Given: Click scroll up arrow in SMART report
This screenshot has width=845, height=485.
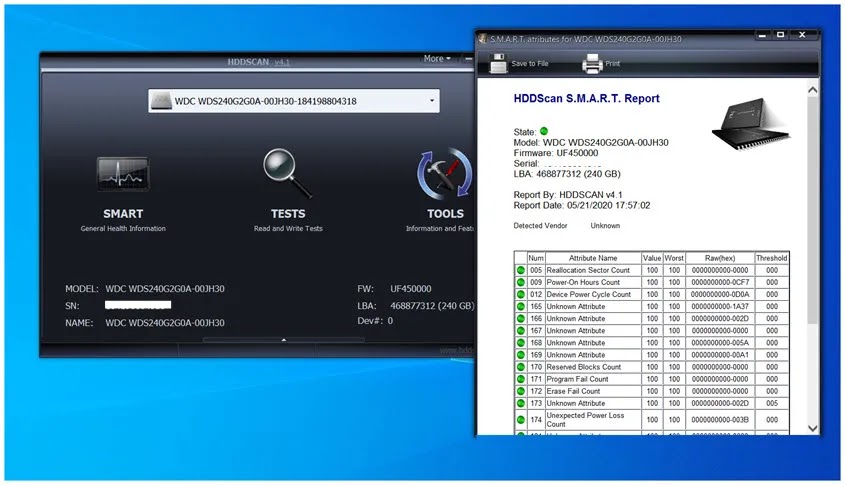Looking at the screenshot, I should pyautogui.click(x=813, y=90).
